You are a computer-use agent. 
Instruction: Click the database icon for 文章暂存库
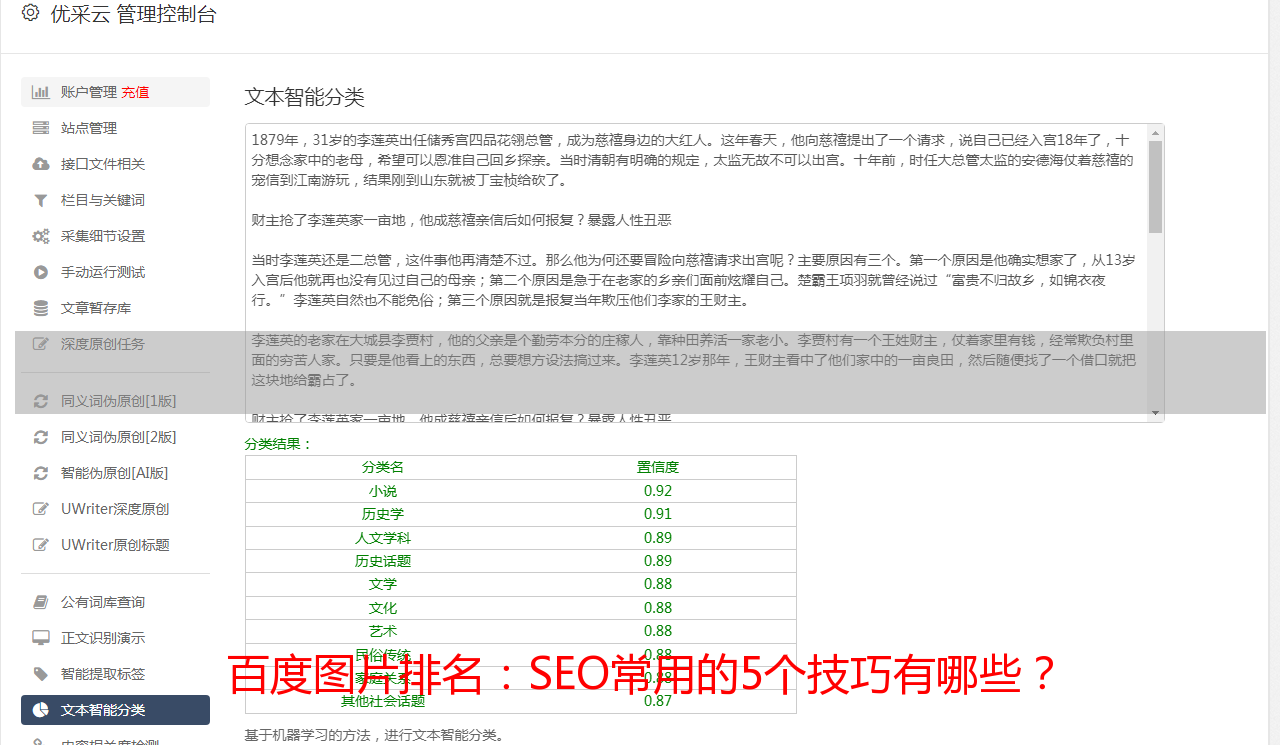pyautogui.click(x=41, y=308)
